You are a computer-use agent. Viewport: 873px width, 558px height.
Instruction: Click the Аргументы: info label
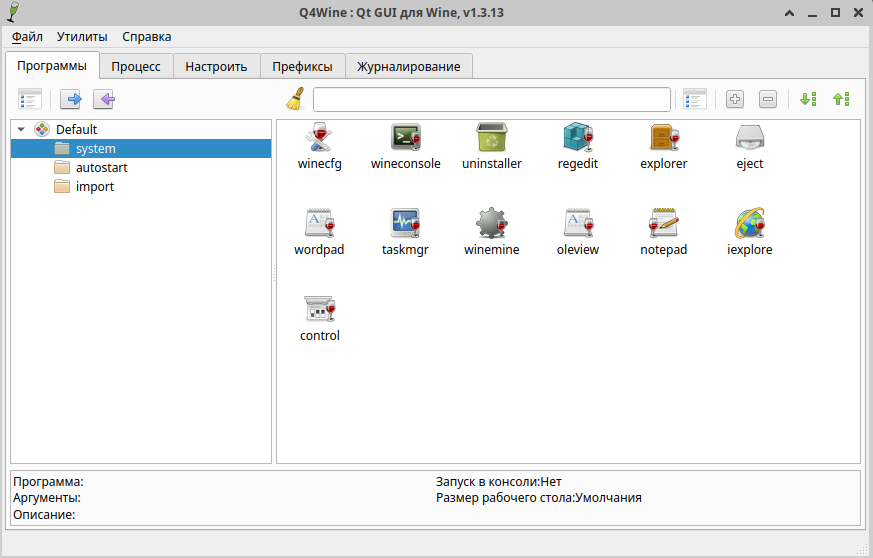(x=47, y=498)
